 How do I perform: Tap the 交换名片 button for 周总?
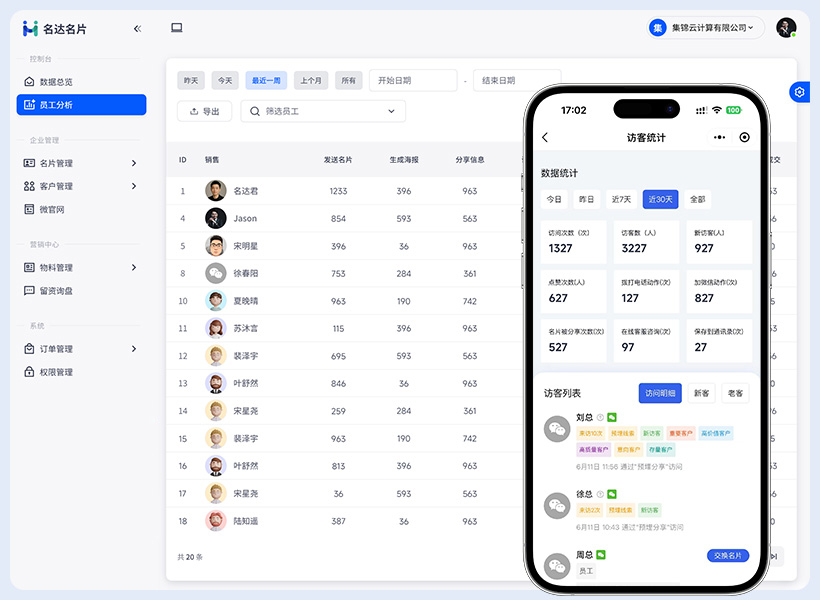click(728, 556)
